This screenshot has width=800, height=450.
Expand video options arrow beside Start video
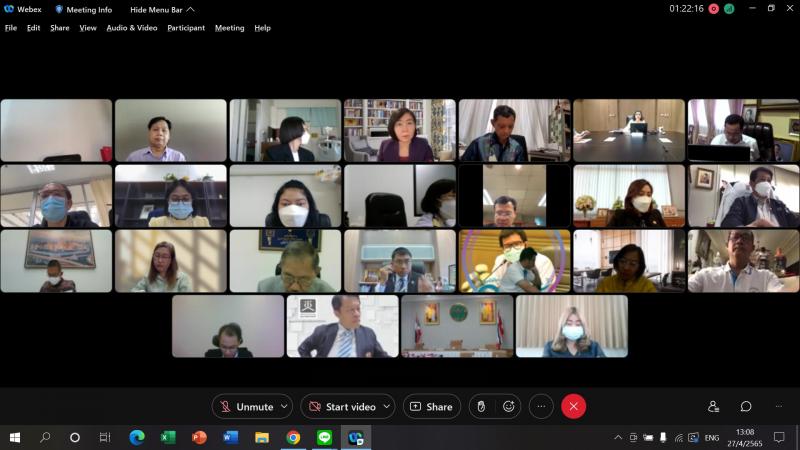pos(387,407)
